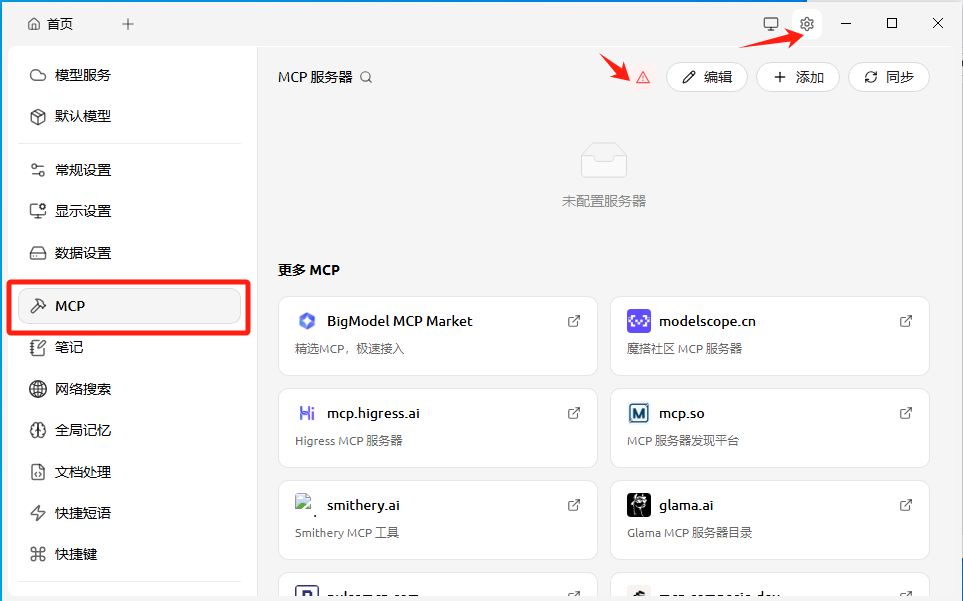This screenshot has height=601, width=963.
Task: Click the 同步 sync button
Action: click(889, 76)
